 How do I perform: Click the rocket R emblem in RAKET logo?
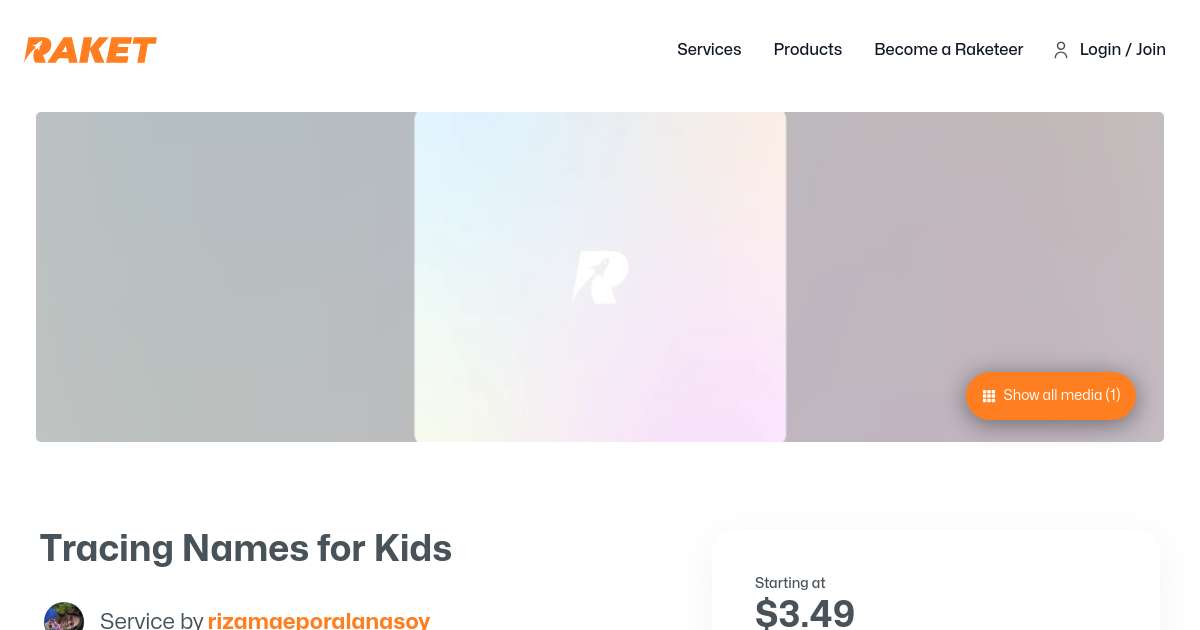point(39,50)
